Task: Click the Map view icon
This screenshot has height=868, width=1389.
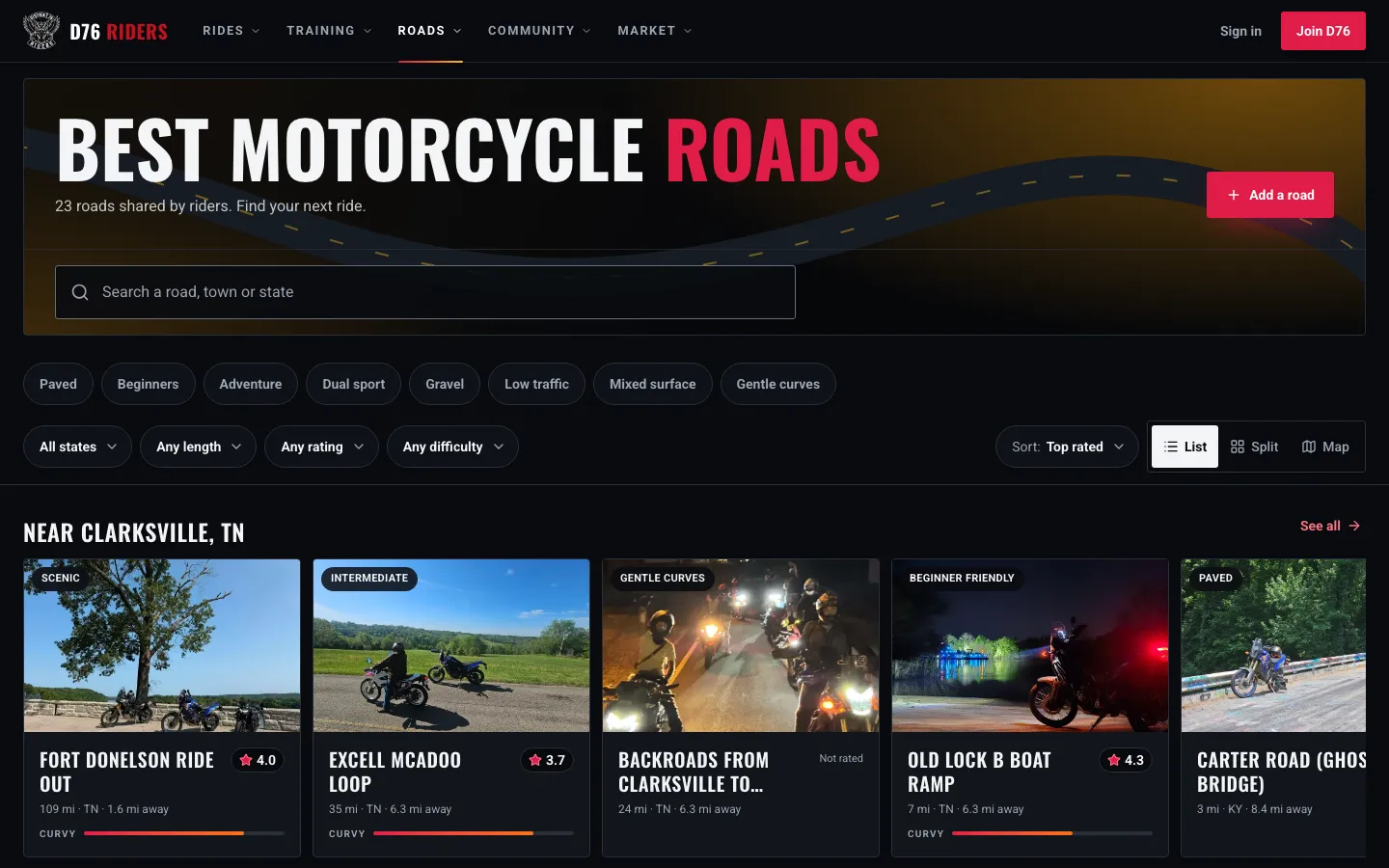Action: coord(1309,447)
